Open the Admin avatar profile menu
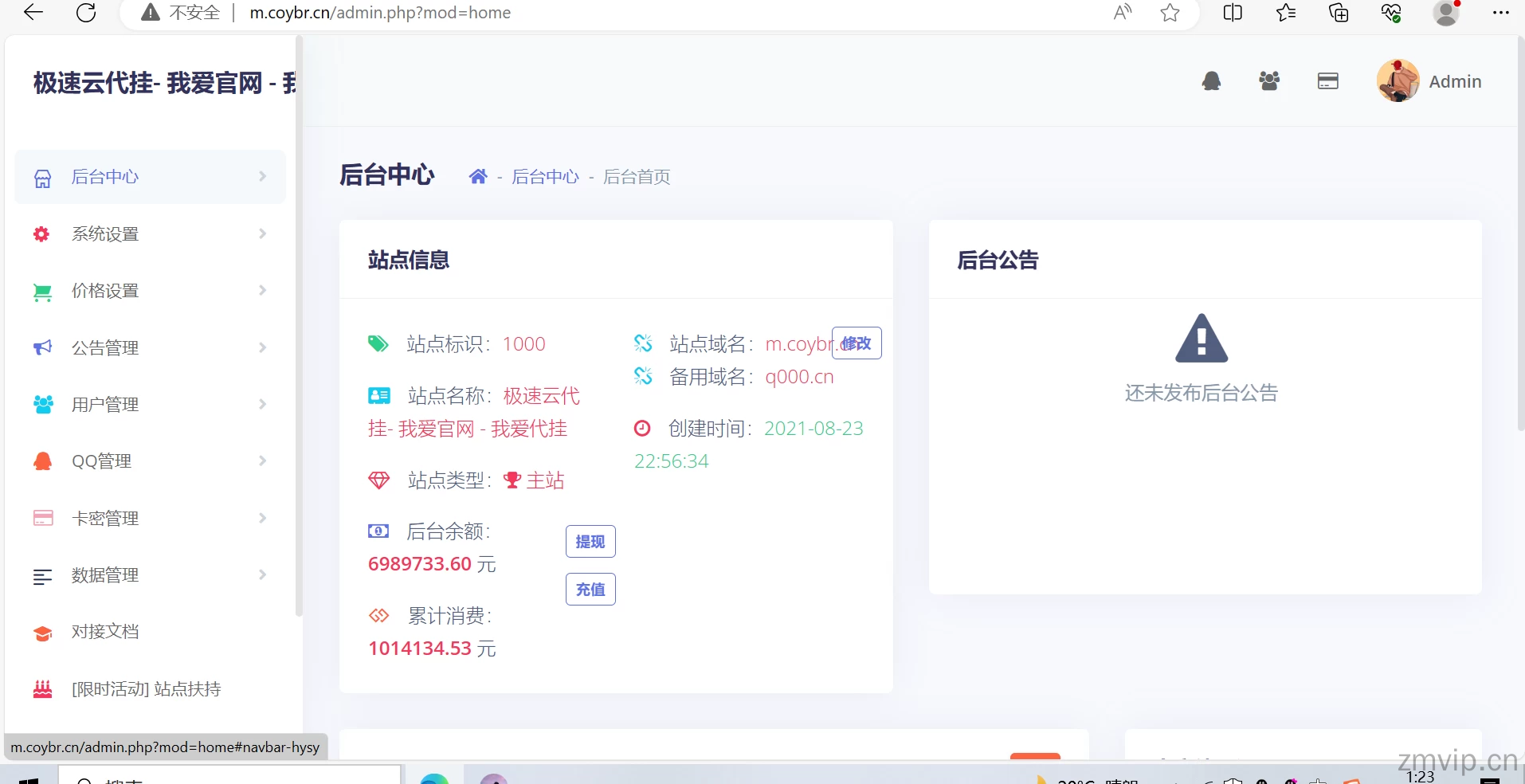Image resolution: width=1525 pixels, height=784 pixels. point(1398,80)
